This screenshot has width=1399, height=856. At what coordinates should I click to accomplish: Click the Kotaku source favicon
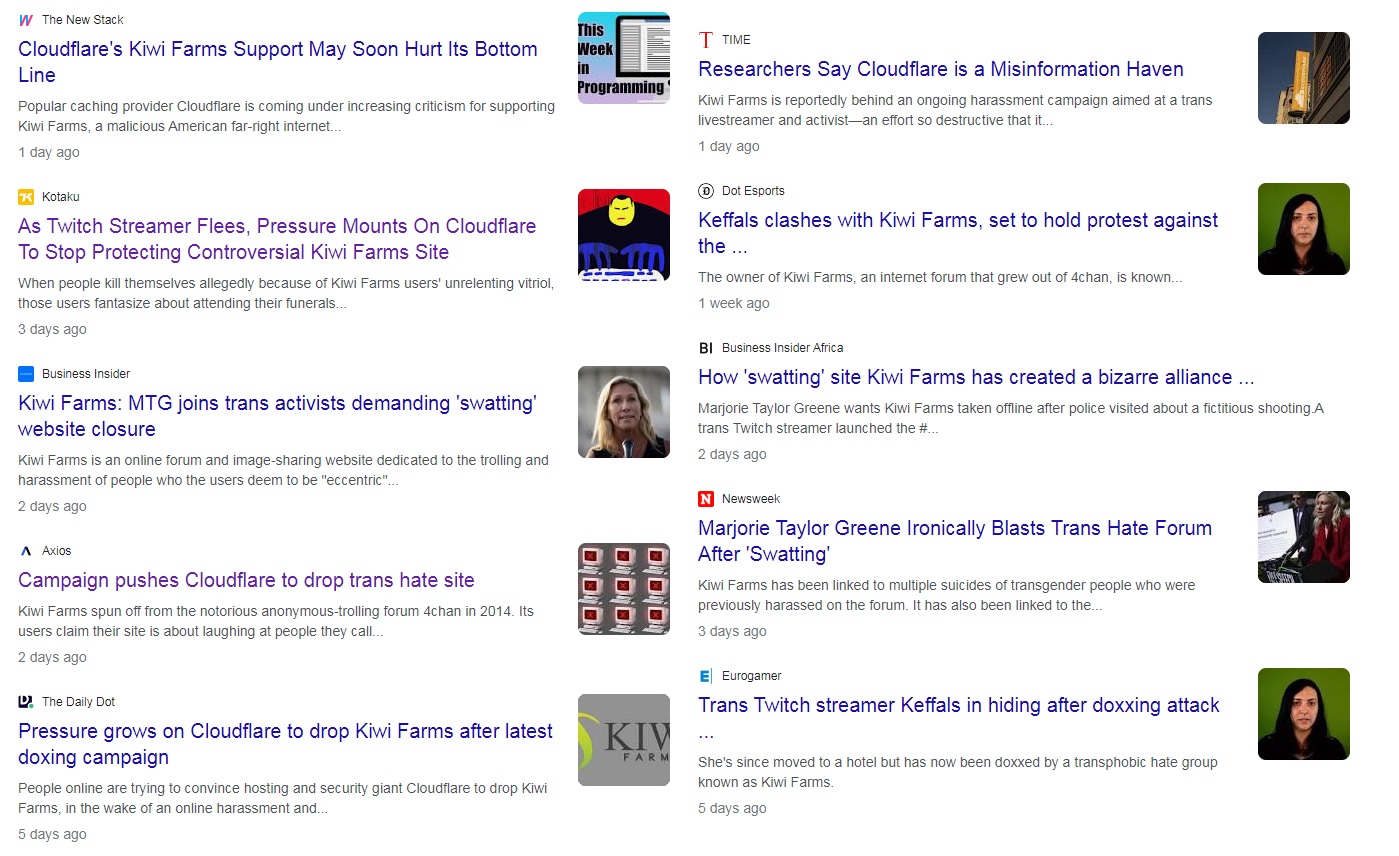click(x=26, y=197)
